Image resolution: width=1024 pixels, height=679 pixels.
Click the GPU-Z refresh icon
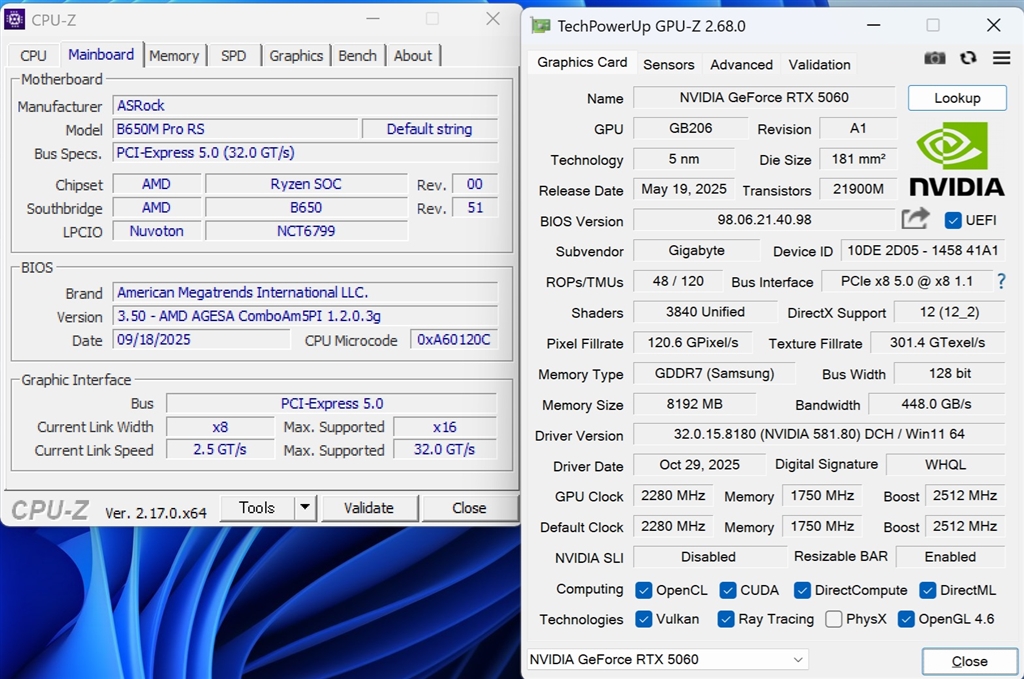tap(967, 59)
